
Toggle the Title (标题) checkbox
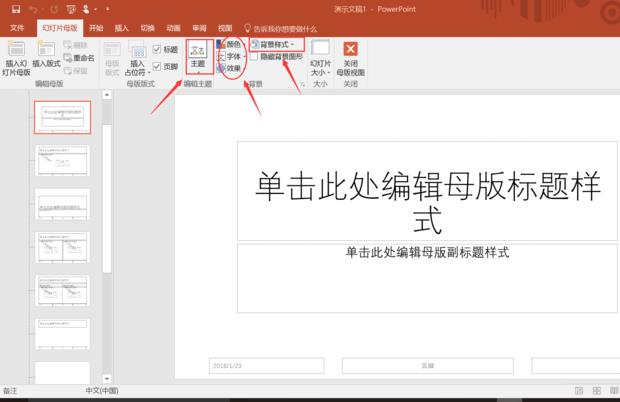[157, 49]
